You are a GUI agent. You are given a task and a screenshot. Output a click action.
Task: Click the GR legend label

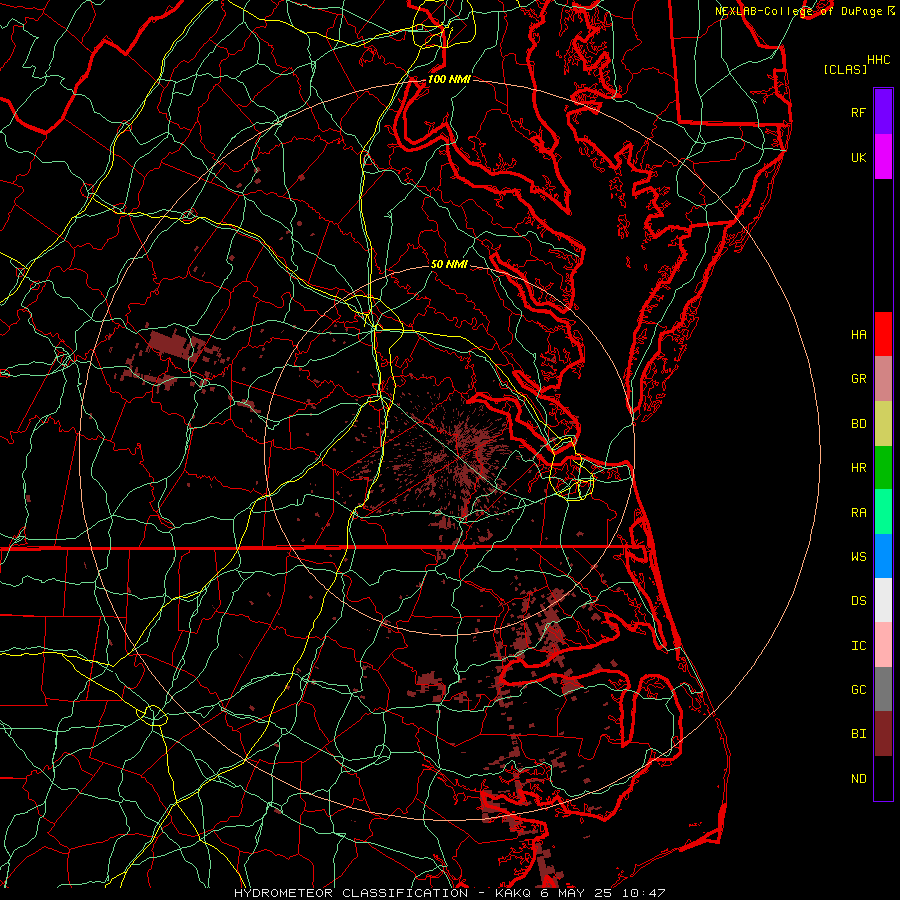point(858,379)
